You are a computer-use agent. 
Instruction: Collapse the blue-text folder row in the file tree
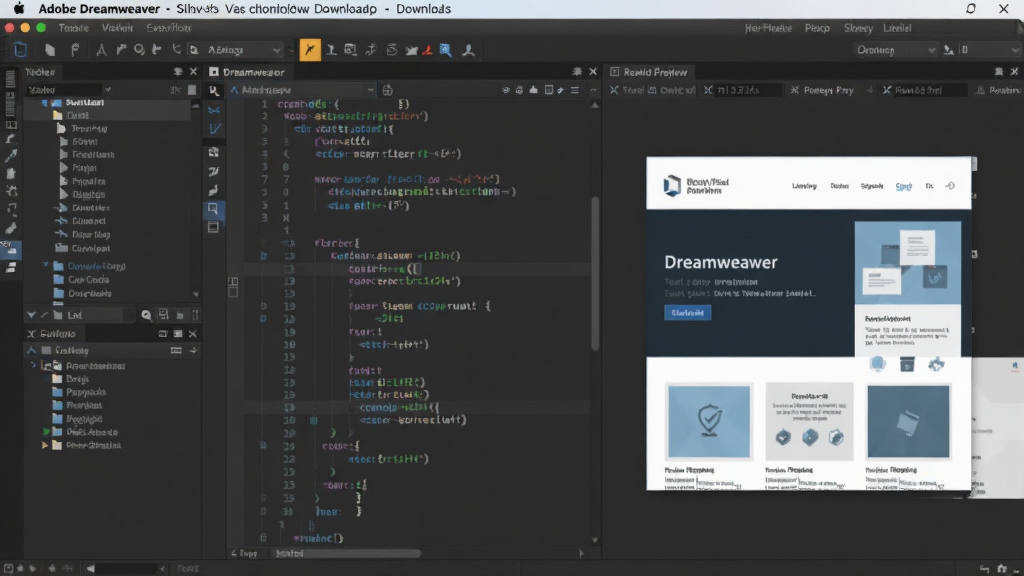pyautogui.click(x=45, y=266)
